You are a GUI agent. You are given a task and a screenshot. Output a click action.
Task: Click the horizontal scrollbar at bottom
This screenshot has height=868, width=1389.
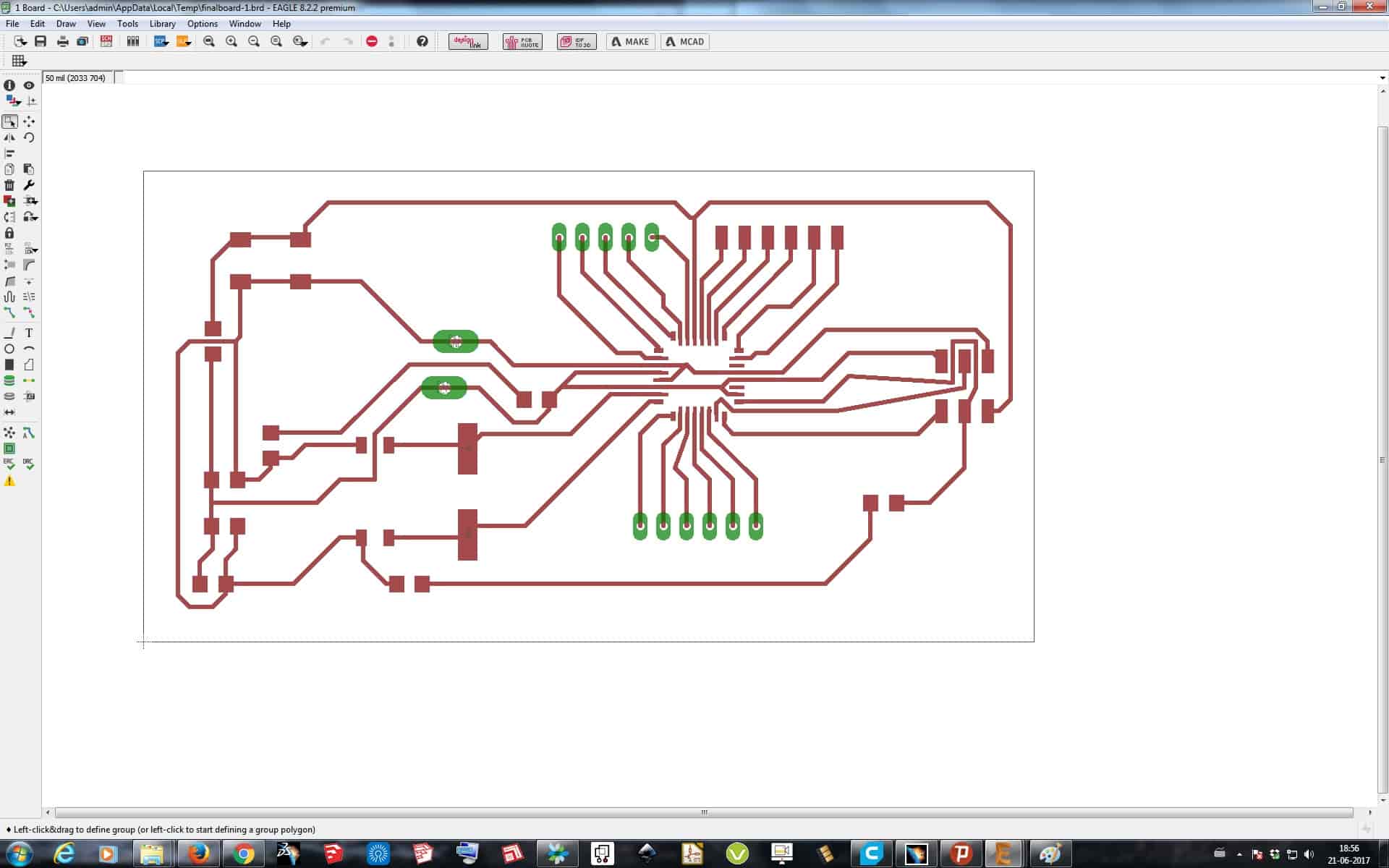[704, 812]
